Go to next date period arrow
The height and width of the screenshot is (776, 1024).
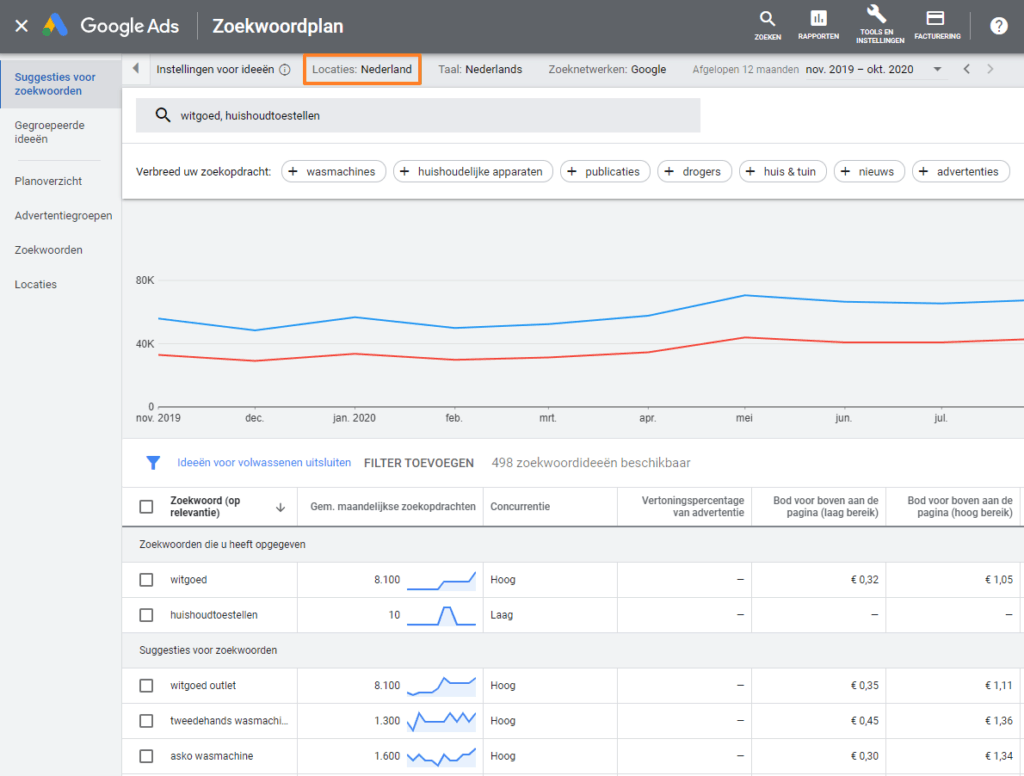click(x=990, y=69)
